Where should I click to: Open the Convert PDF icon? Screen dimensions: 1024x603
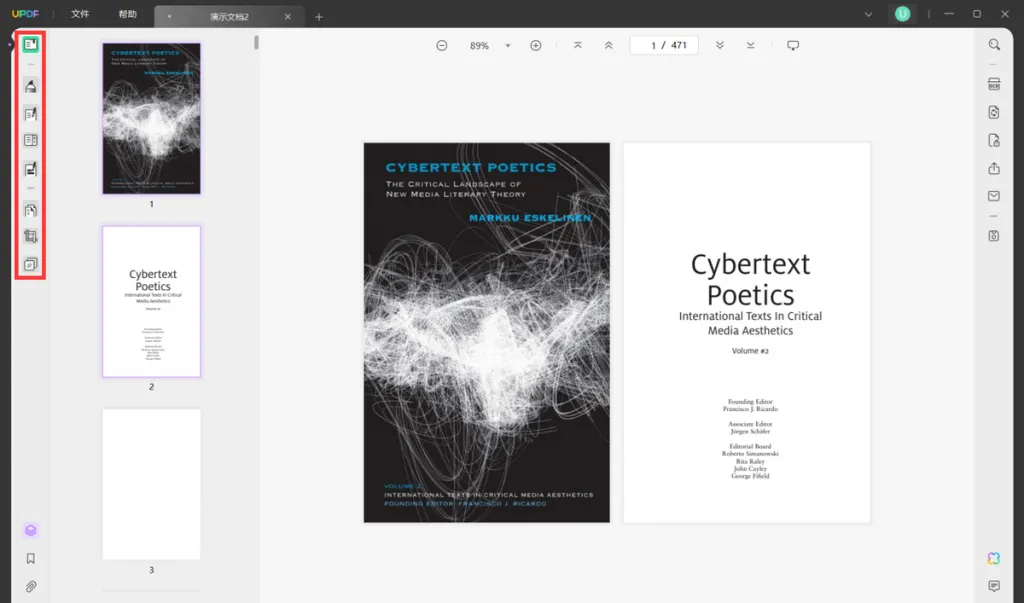[994, 112]
